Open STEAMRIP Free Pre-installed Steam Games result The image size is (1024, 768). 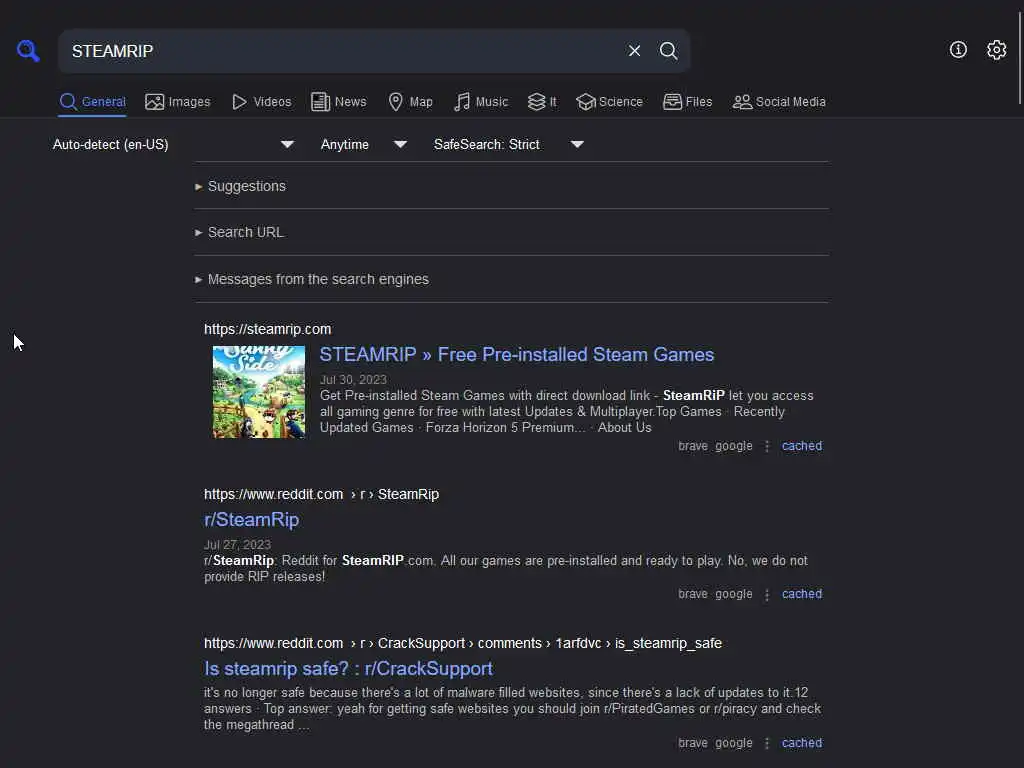[517, 355]
